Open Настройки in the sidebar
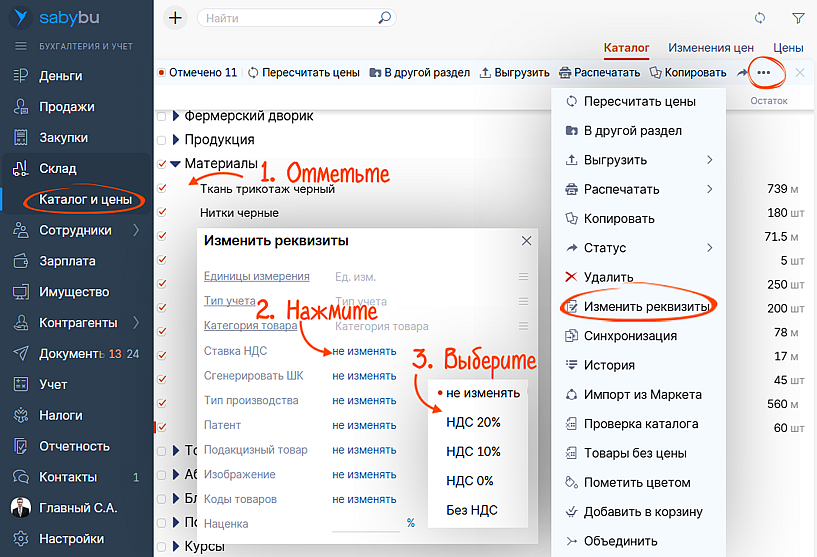The image size is (817, 557). (71, 539)
